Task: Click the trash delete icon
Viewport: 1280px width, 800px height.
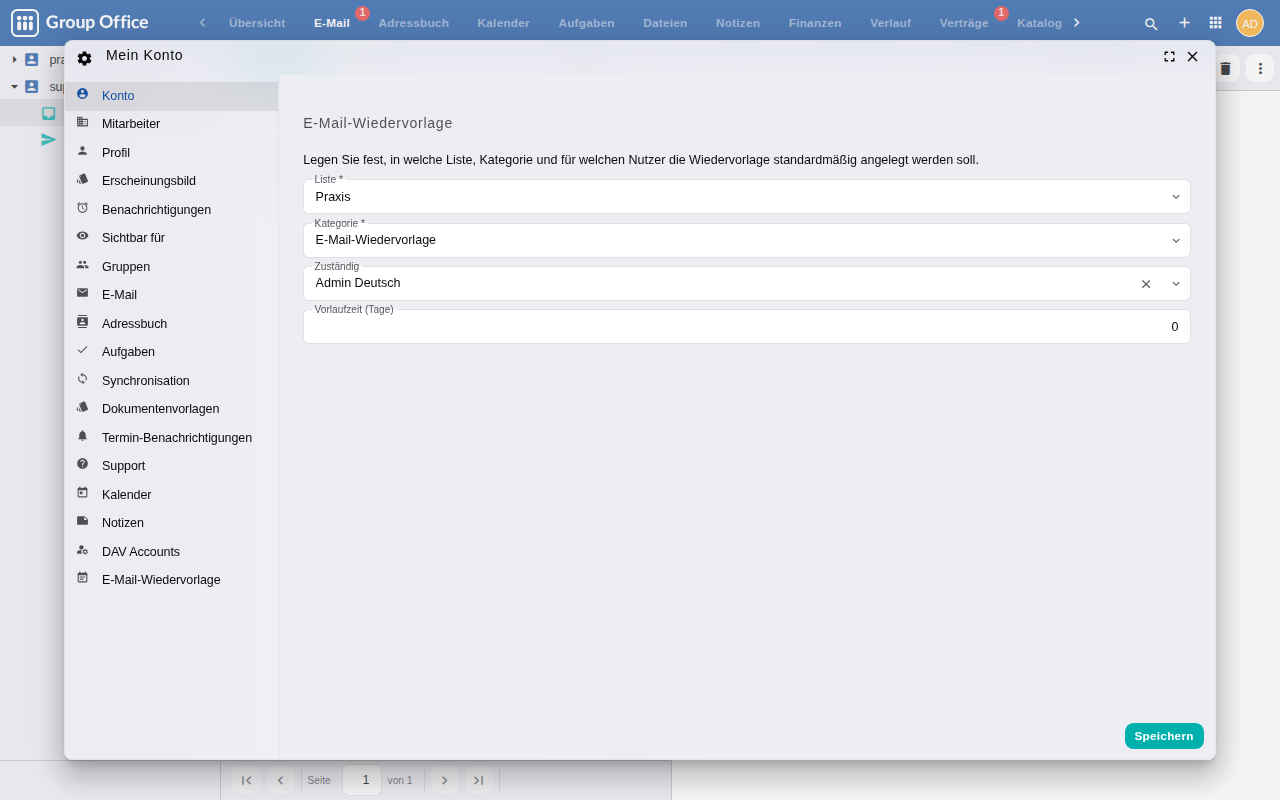Action: point(1225,68)
